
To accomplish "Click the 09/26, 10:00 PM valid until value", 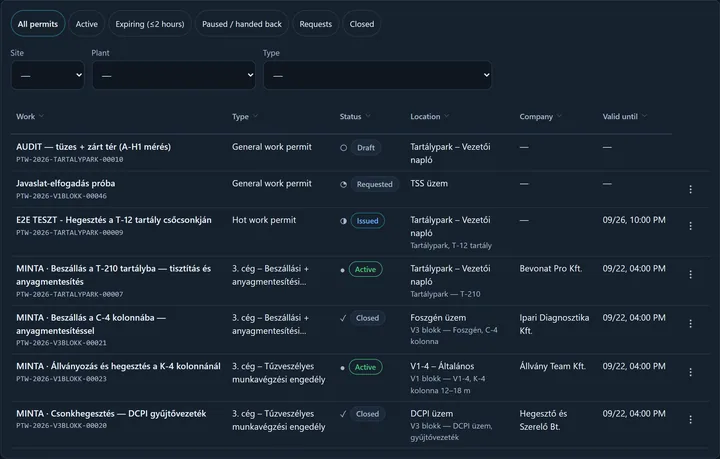I will tap(634, 220).
